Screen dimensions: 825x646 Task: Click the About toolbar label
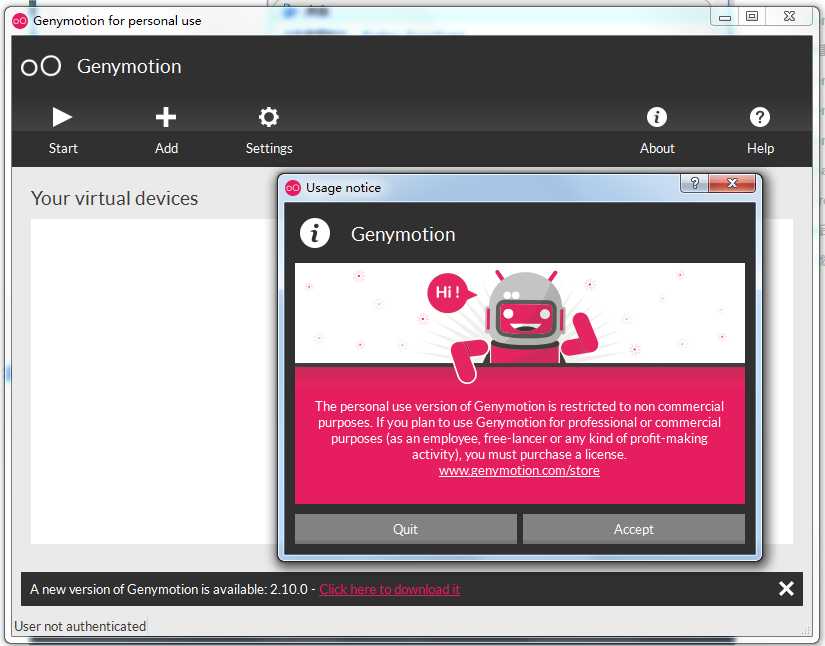click(x=657, y=148)
